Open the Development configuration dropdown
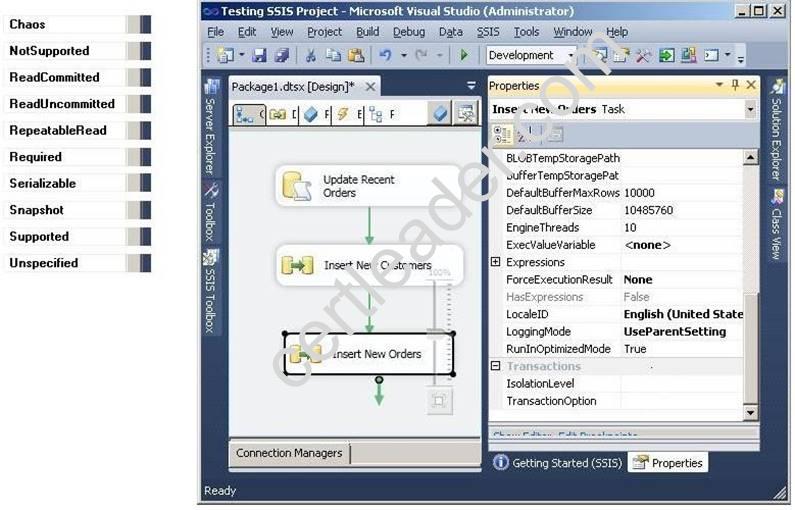This screenshot has width=795, height=510. click(x=570, y=55)
